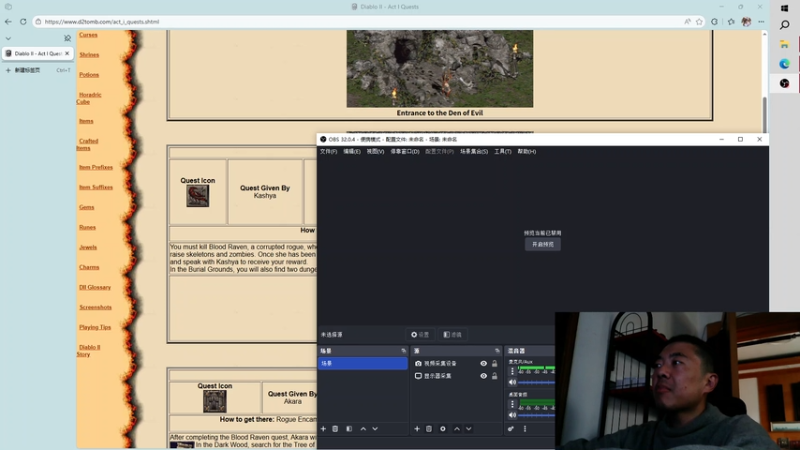The image size is (800, 450).
Task: Open the OBS File menu
Action: (328, 152)
